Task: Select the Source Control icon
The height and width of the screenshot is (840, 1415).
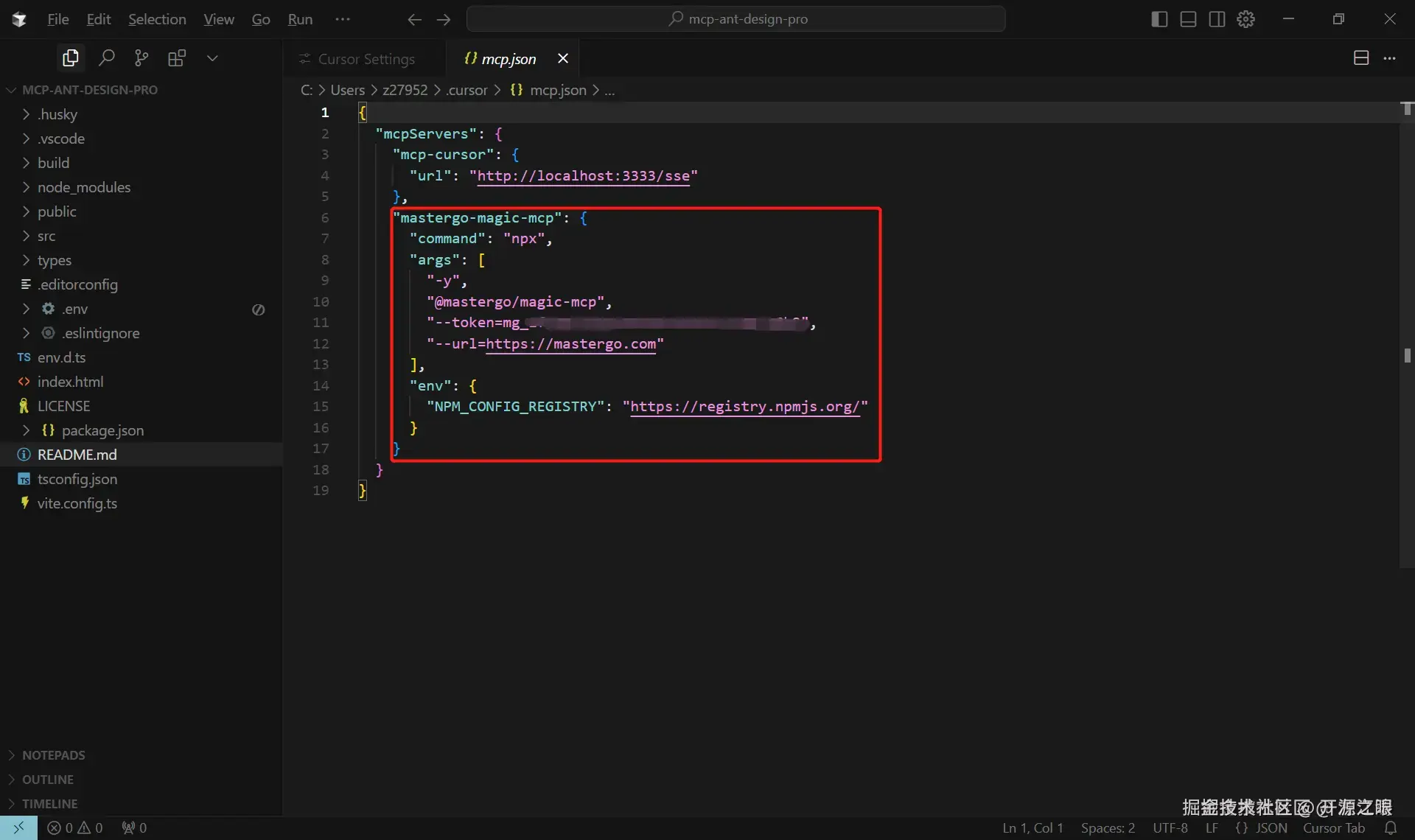Action: pos(141,57)
